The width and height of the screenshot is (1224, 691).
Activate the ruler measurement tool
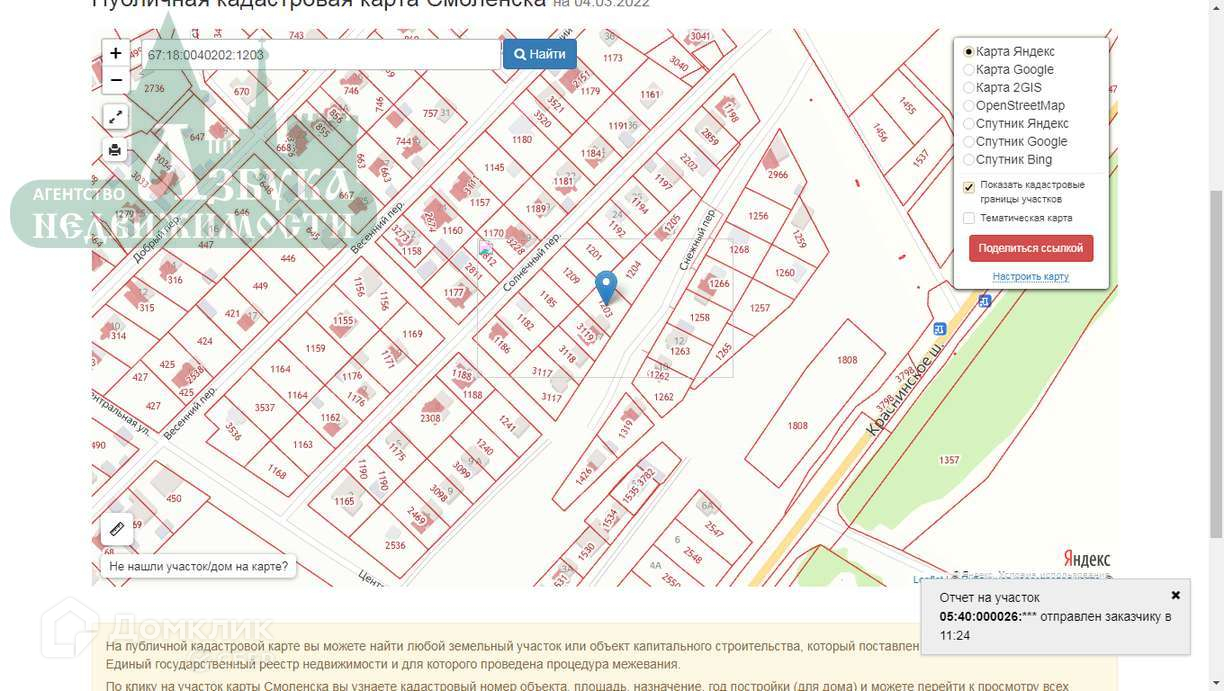tap(116, 529)
